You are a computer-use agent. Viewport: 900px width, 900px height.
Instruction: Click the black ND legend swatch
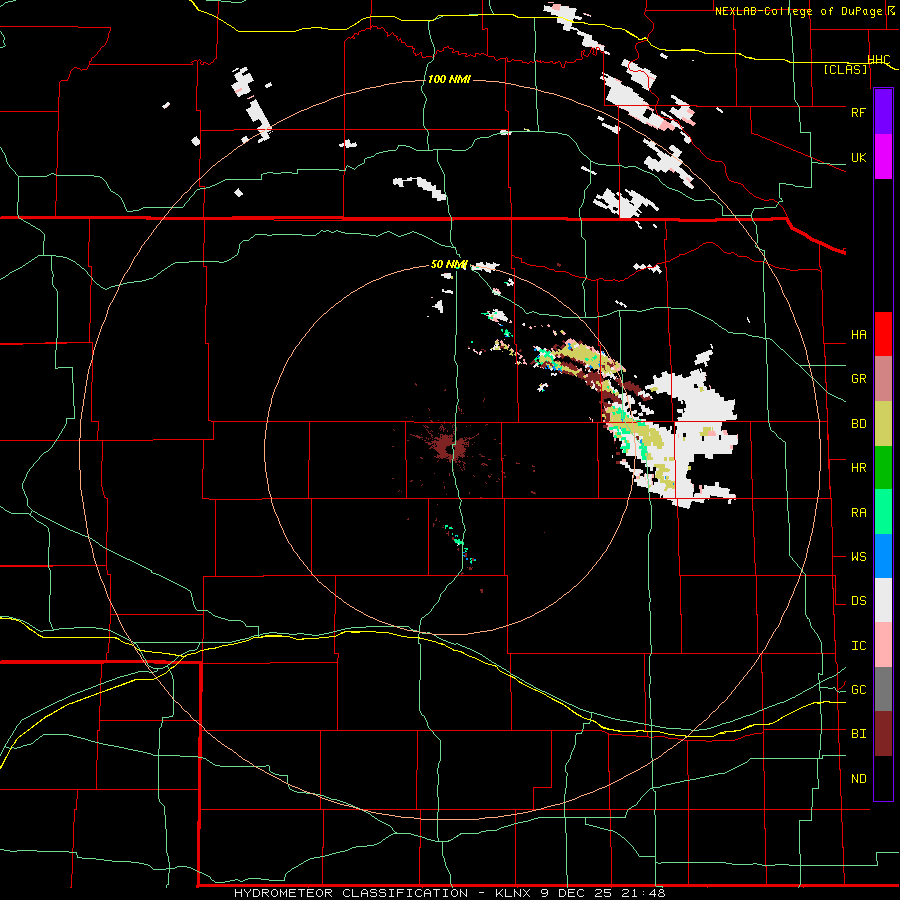pos(883,778)
